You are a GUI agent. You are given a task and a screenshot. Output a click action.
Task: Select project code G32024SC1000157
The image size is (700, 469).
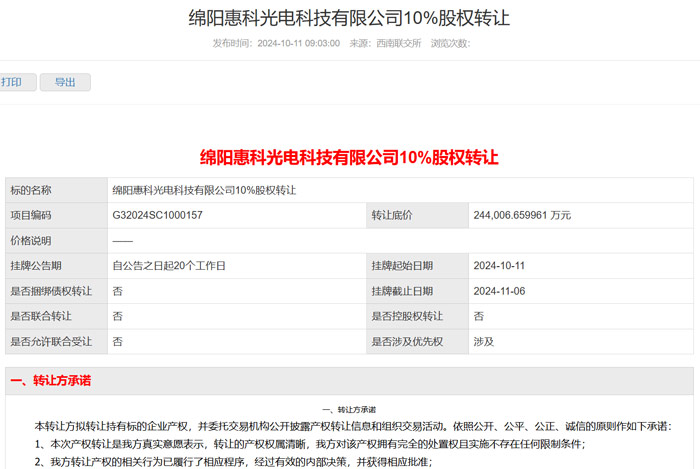(x=158, y=216)
